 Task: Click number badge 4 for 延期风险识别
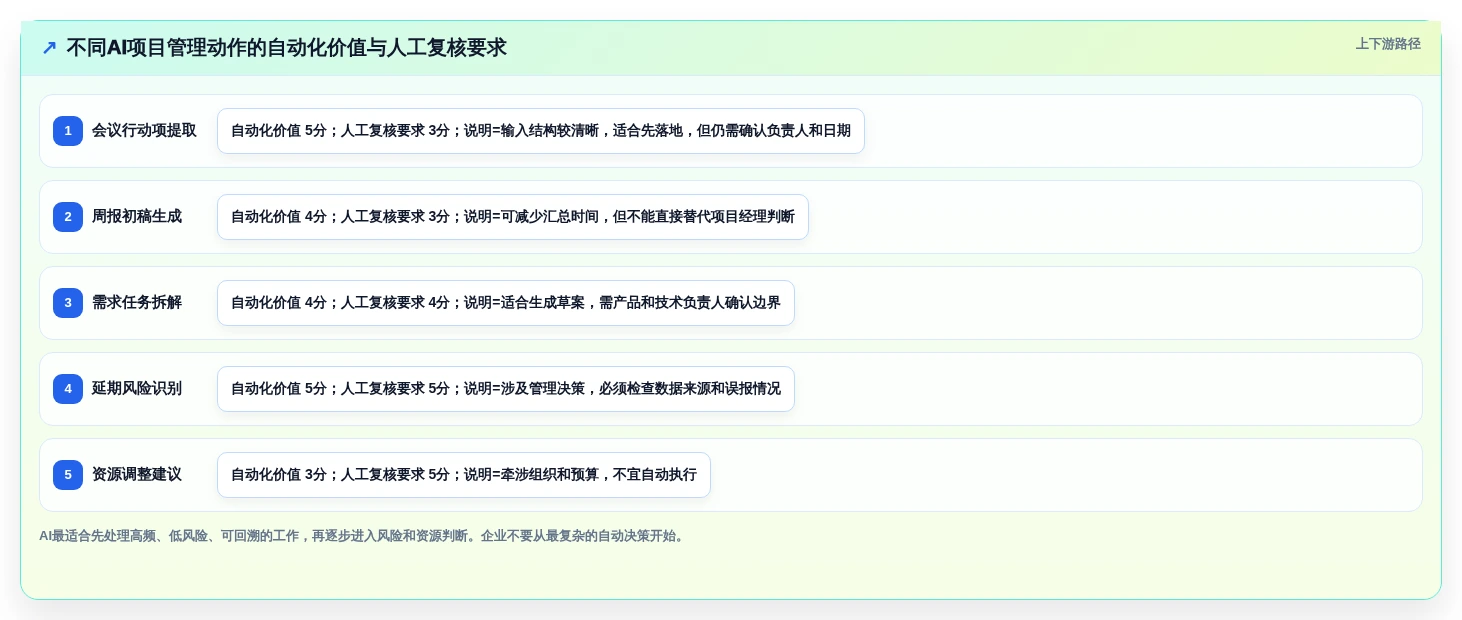(68, 389)
